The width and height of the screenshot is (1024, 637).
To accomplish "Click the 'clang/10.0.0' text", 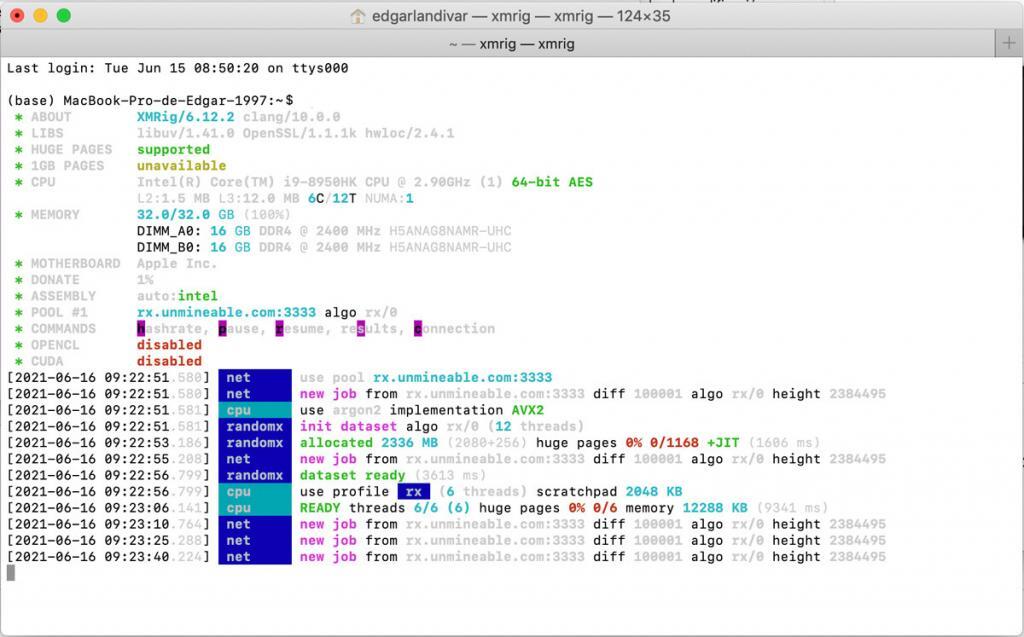I will [291, 117].
